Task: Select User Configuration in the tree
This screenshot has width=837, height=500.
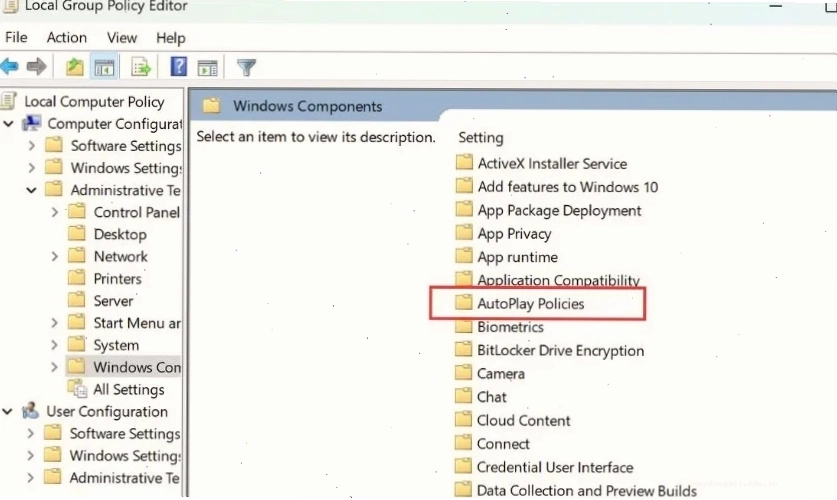Action: [x=107, y=411]
